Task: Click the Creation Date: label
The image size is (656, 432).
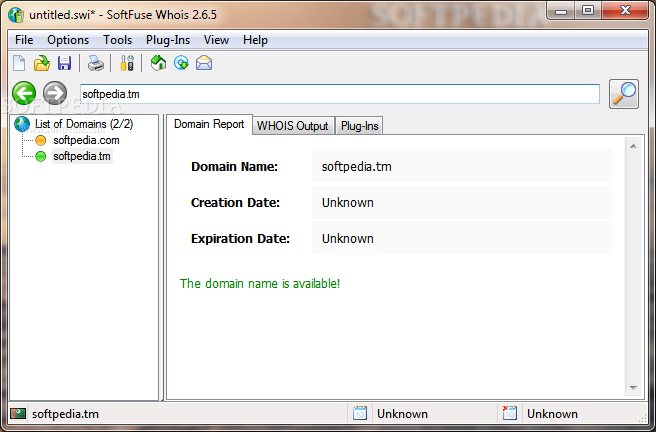Action: point(235,203)
